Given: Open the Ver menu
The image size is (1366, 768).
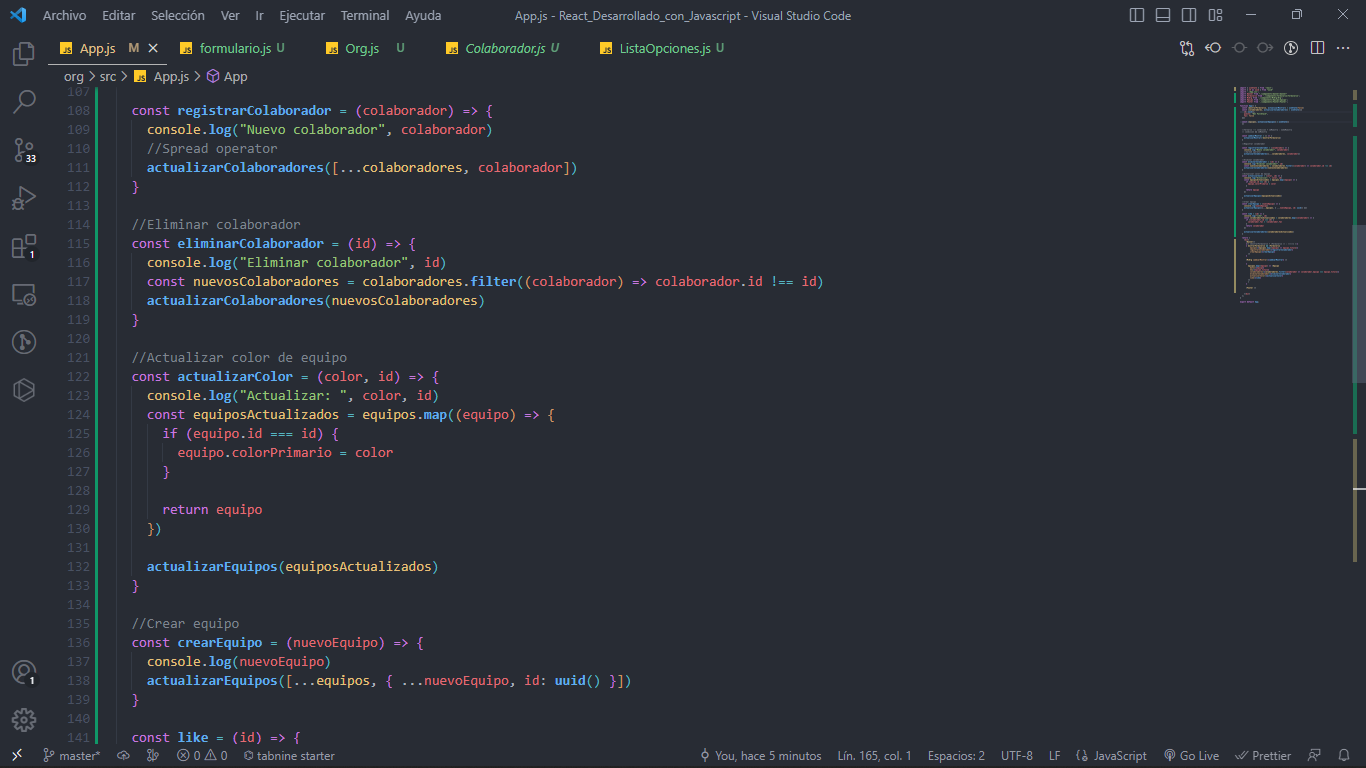Looking at the screenshot, I should pos(230,15).
